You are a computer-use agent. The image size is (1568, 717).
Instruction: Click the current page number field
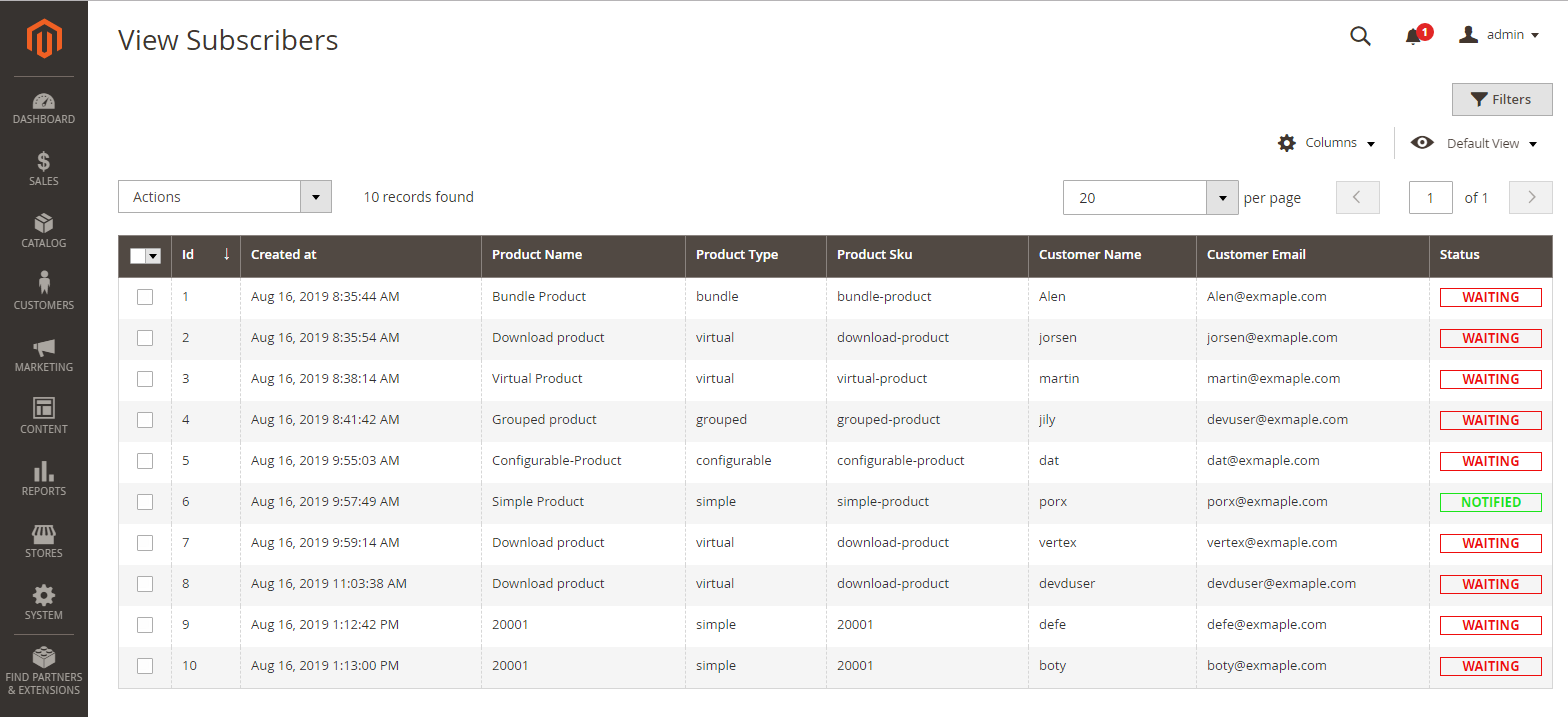1430,198
